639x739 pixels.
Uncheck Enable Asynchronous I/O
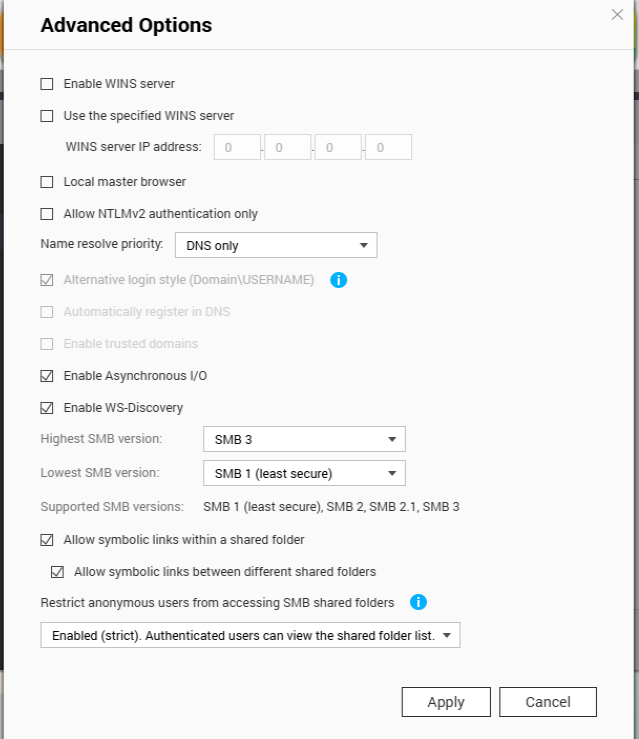(47, 376)
